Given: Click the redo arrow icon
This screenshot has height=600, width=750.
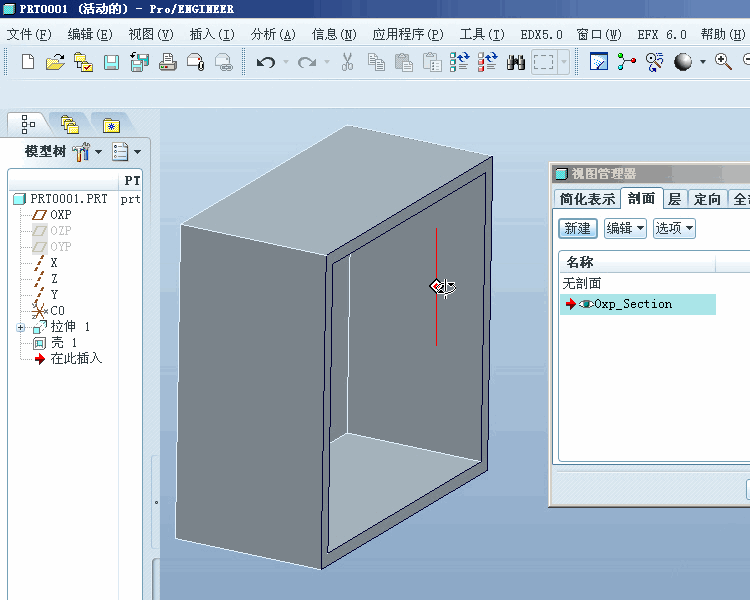Looking at the screenshot, I should tap(307, 62).
